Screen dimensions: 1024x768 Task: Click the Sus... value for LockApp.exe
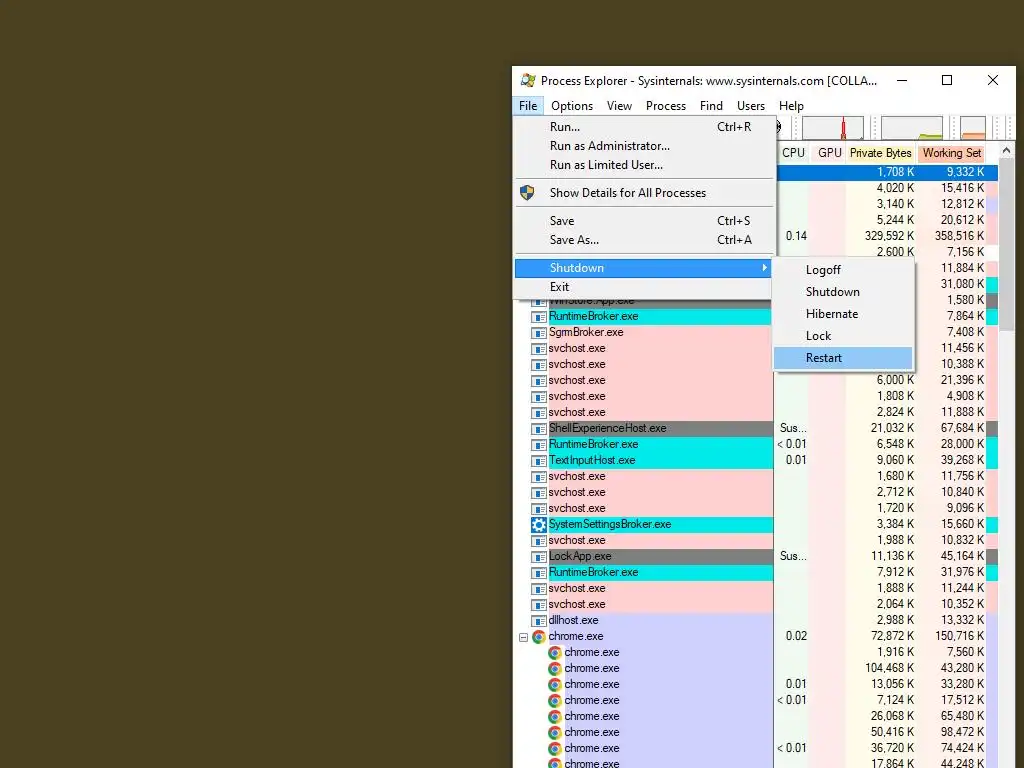point(793,556)
